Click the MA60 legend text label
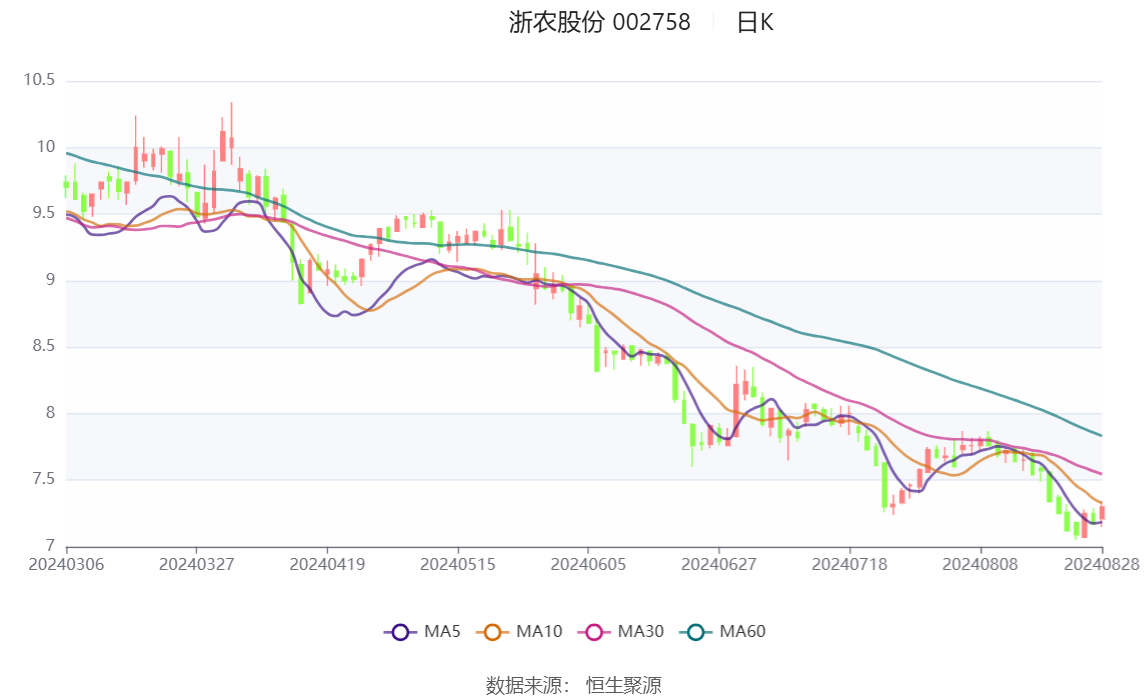This screenshot has width=1147, height=699. [742, 632]
